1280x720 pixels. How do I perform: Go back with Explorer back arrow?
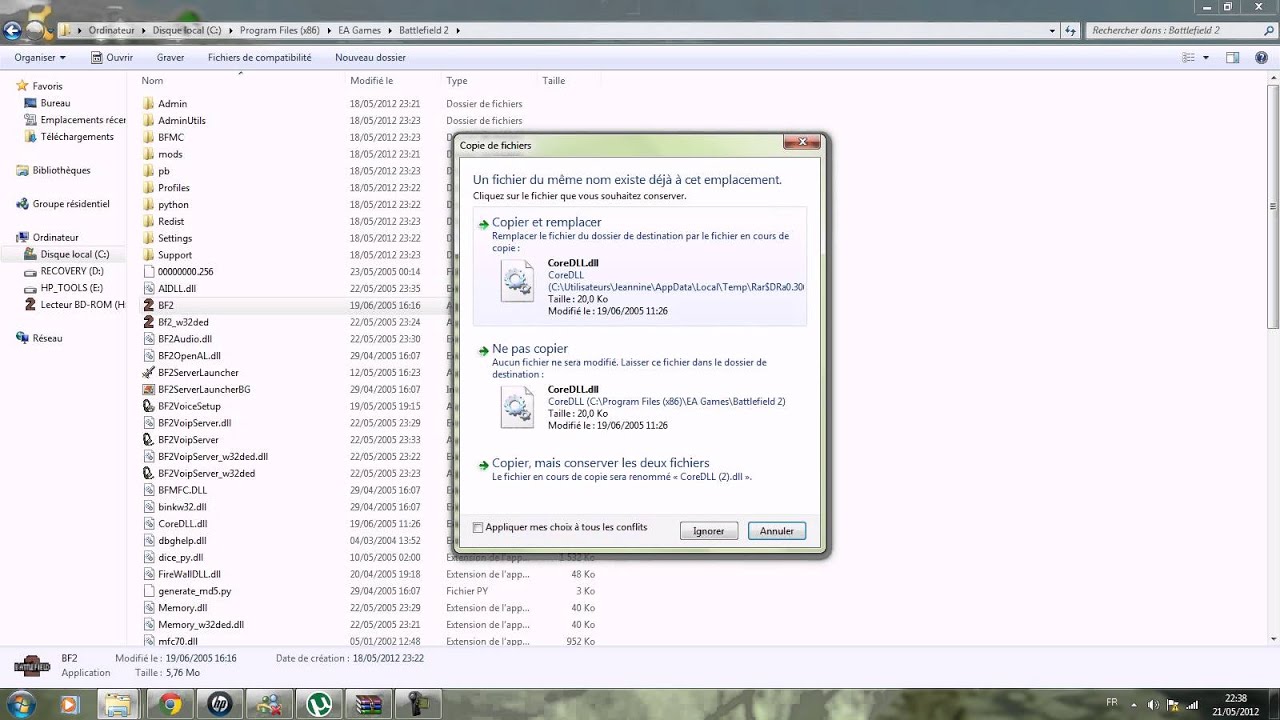click(12, 31)
